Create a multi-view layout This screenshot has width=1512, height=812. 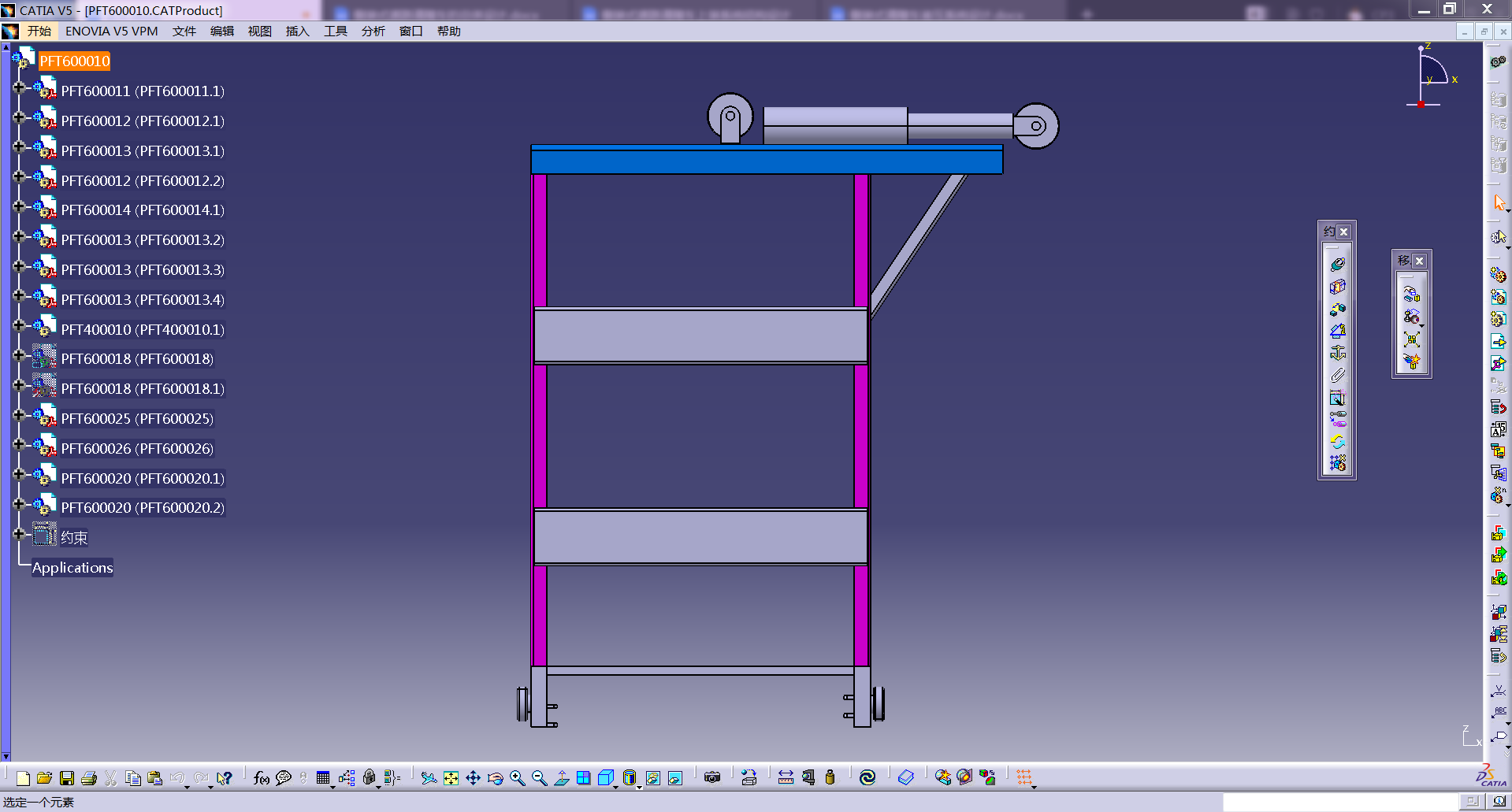[584, 778]
